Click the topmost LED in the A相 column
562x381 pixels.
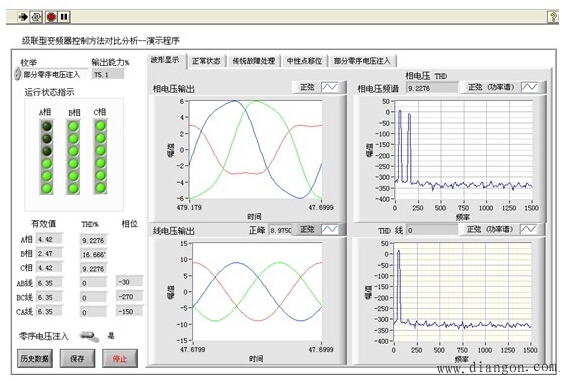coord(47,126)
